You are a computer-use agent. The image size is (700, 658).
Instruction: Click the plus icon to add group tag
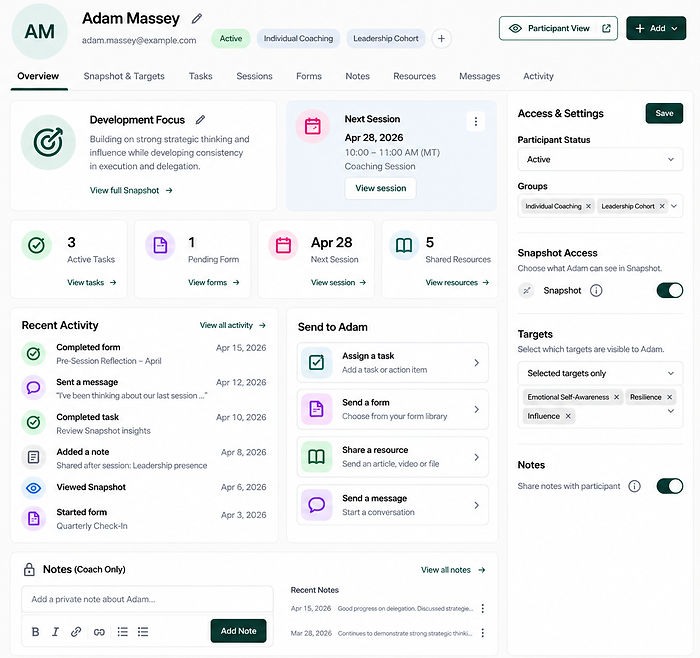point(441,39)
